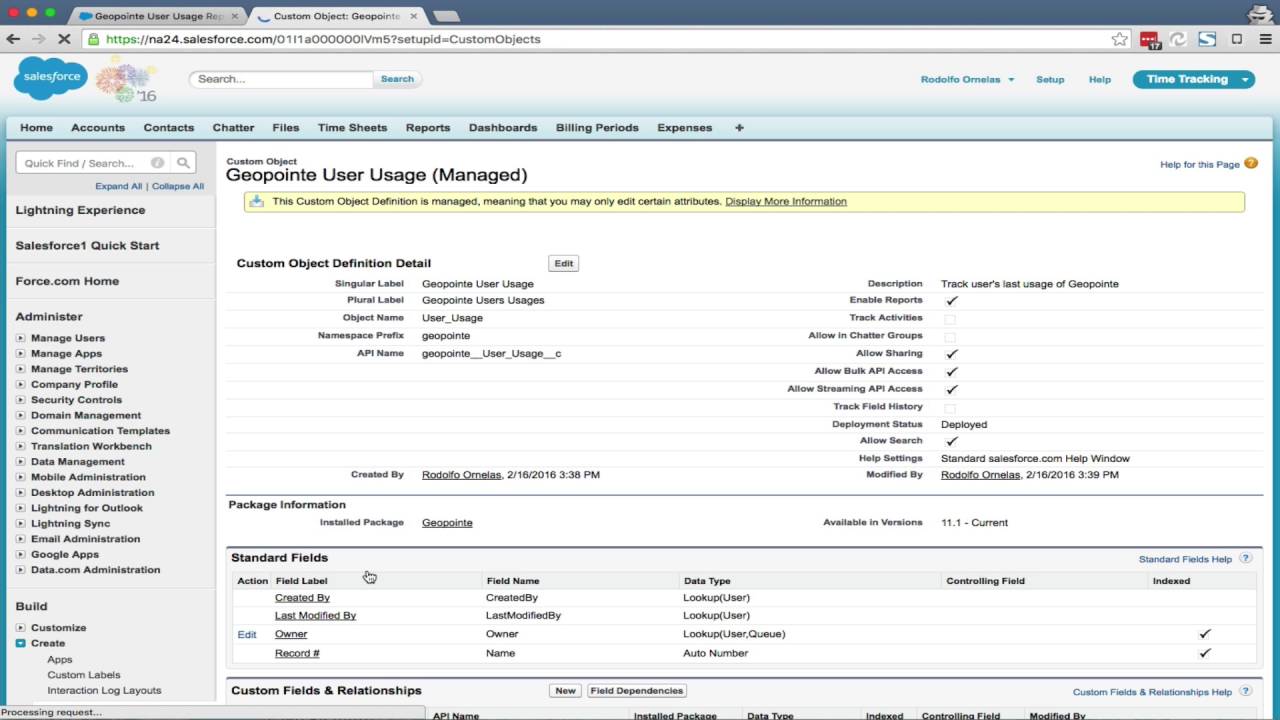Click the Standard Fields Help question icon

[1245, 559]
